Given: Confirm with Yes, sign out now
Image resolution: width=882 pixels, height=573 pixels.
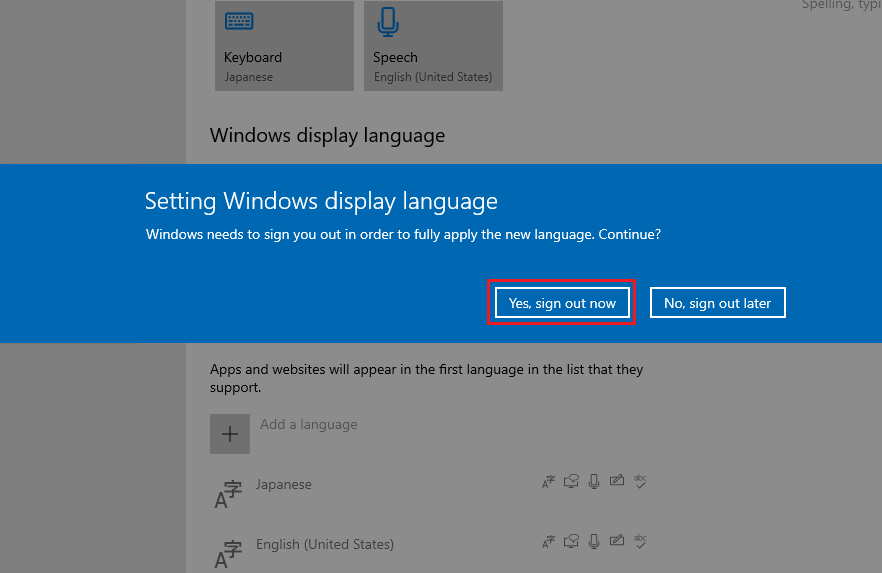Looking at the screenshot, I should [x=562, y=303].
